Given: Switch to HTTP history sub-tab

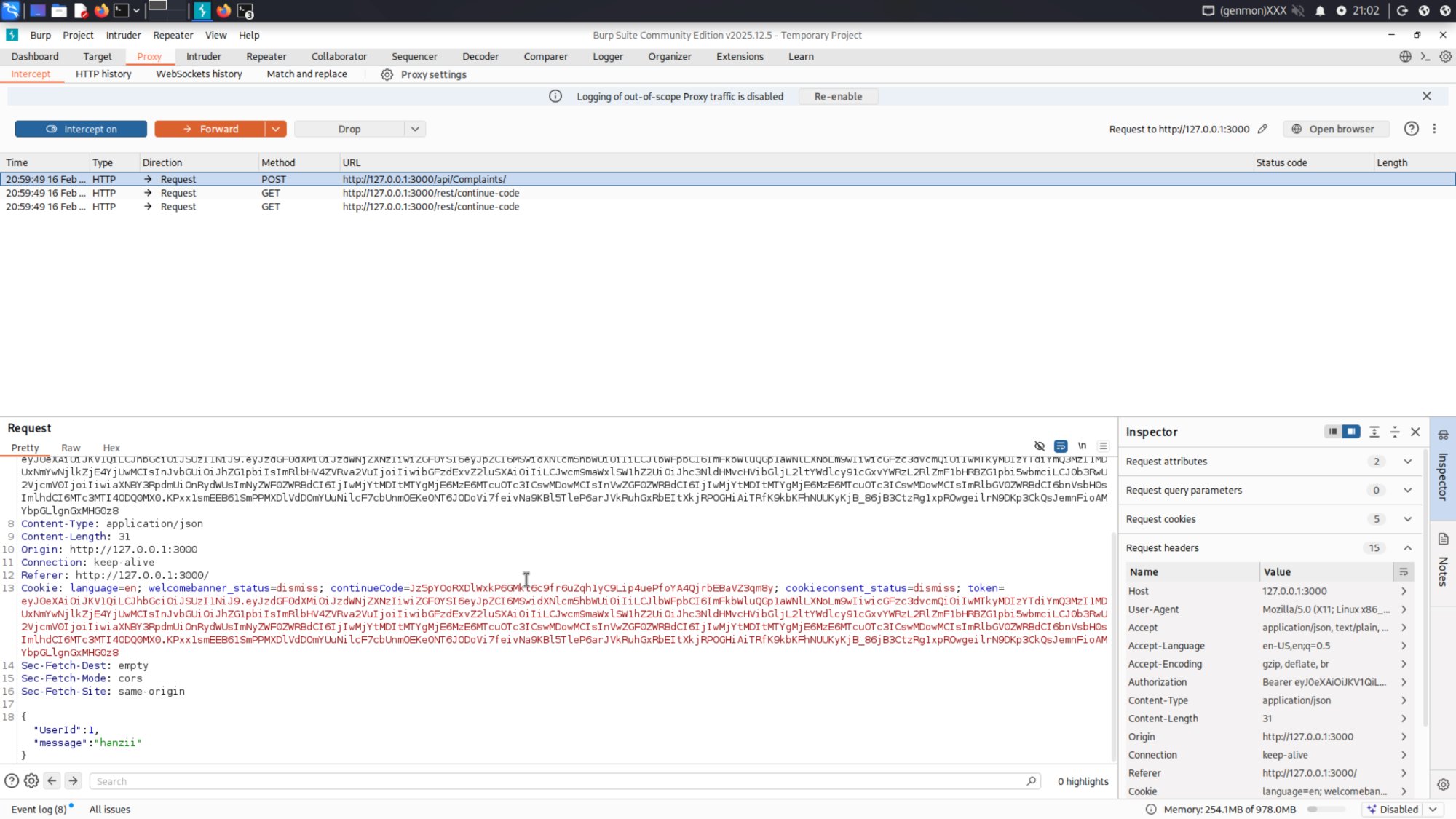Looking at the screenshot, I should (x=103, y=74).
